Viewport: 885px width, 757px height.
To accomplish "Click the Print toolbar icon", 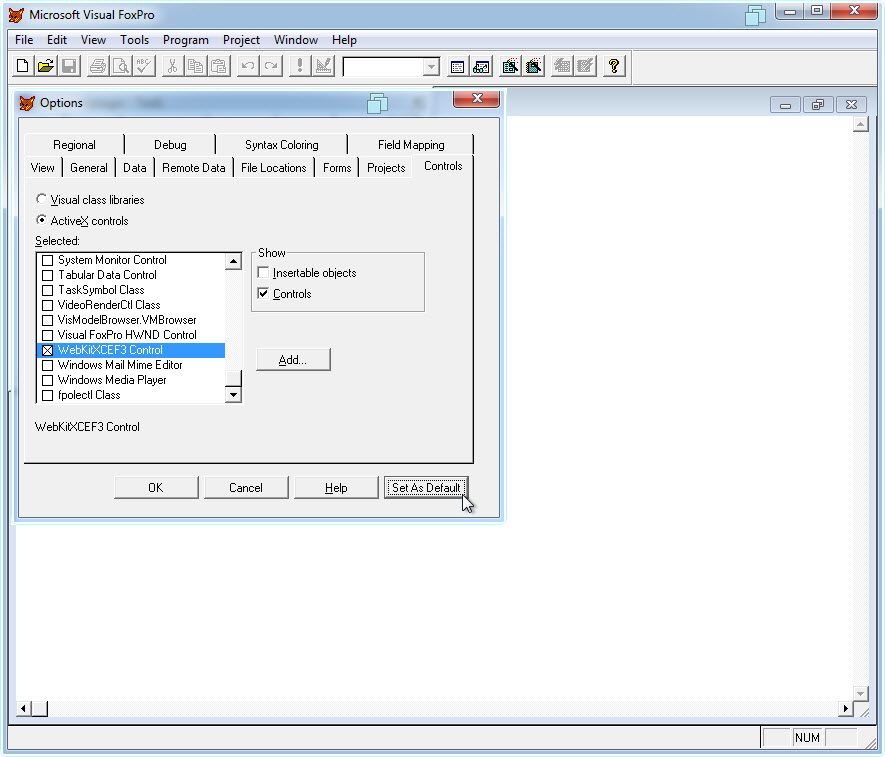I will [x=98, y=66].
